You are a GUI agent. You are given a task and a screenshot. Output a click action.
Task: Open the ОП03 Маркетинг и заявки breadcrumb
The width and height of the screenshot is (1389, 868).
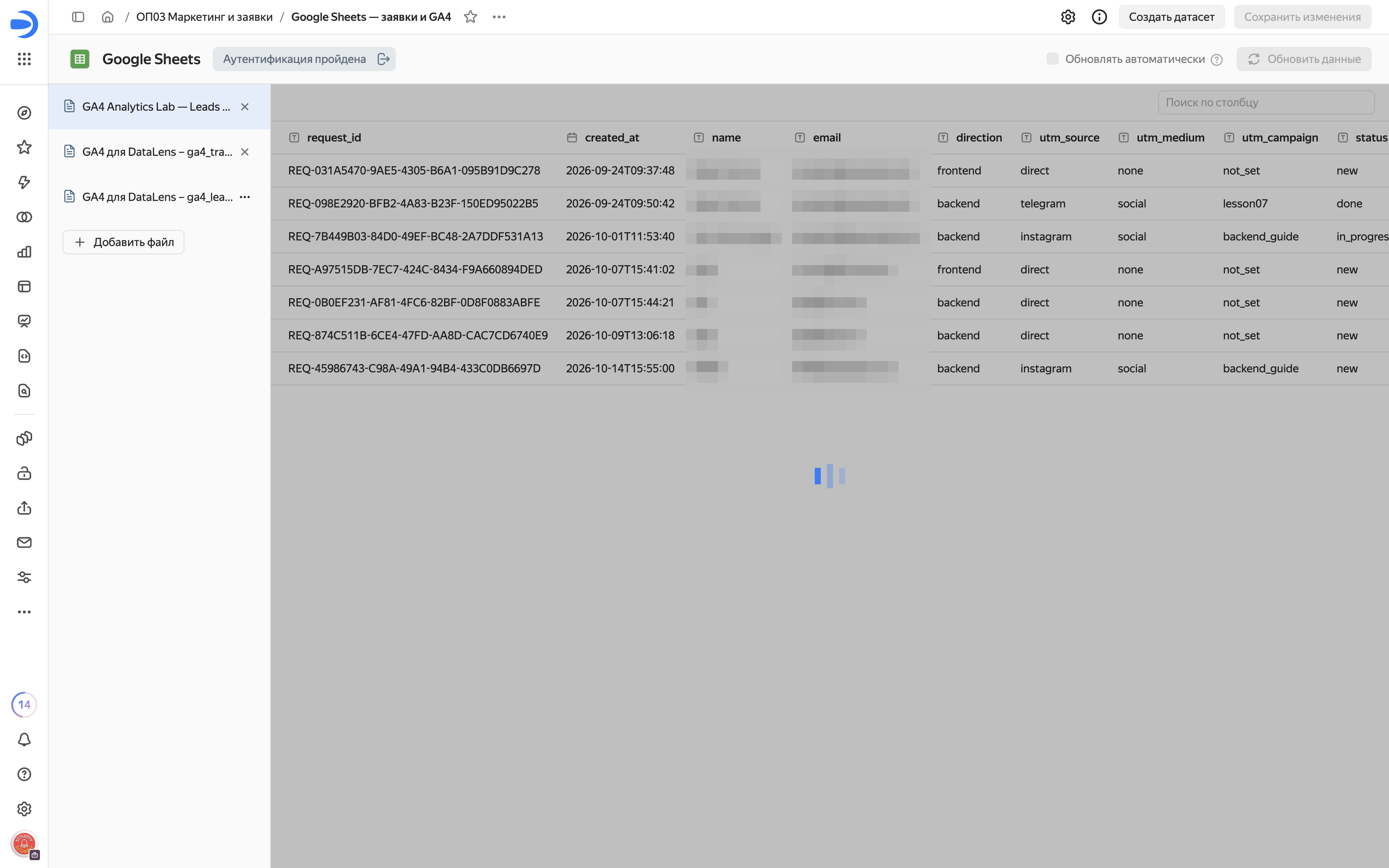(x=204, y=17)
